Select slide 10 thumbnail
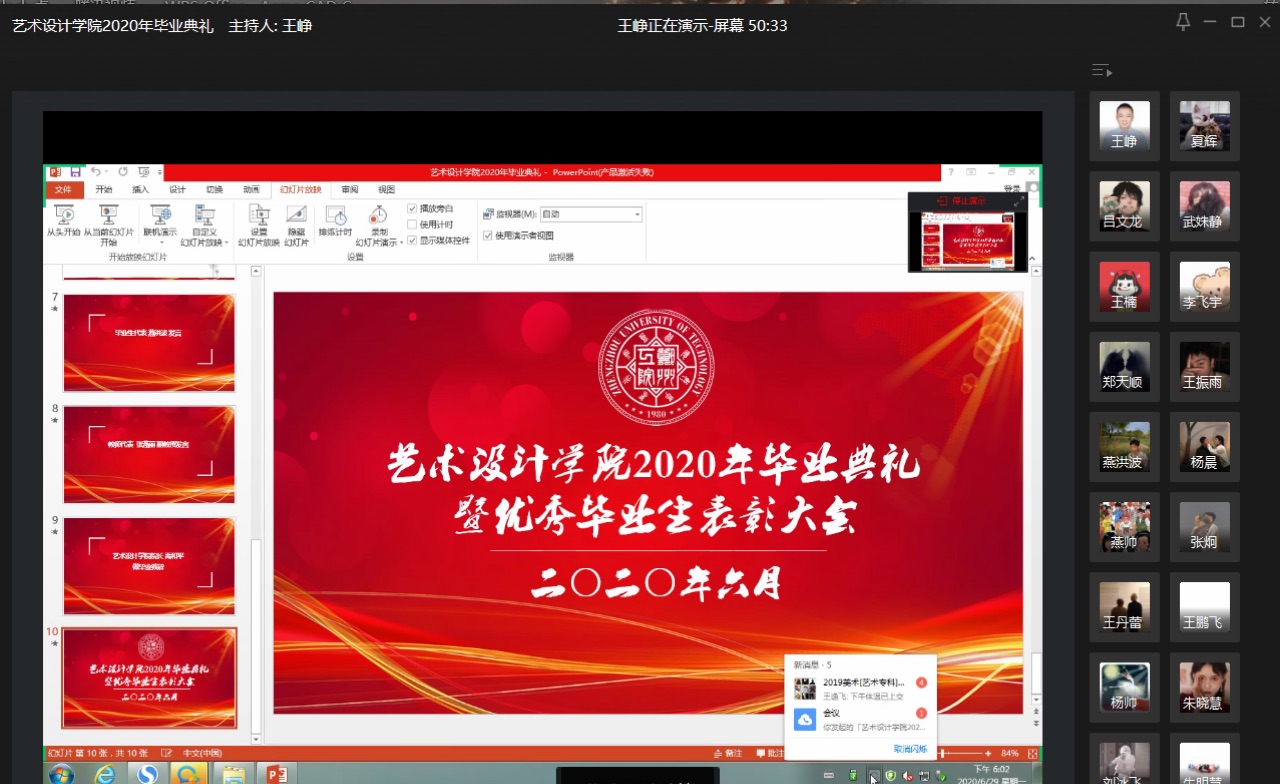 [149, 678]
